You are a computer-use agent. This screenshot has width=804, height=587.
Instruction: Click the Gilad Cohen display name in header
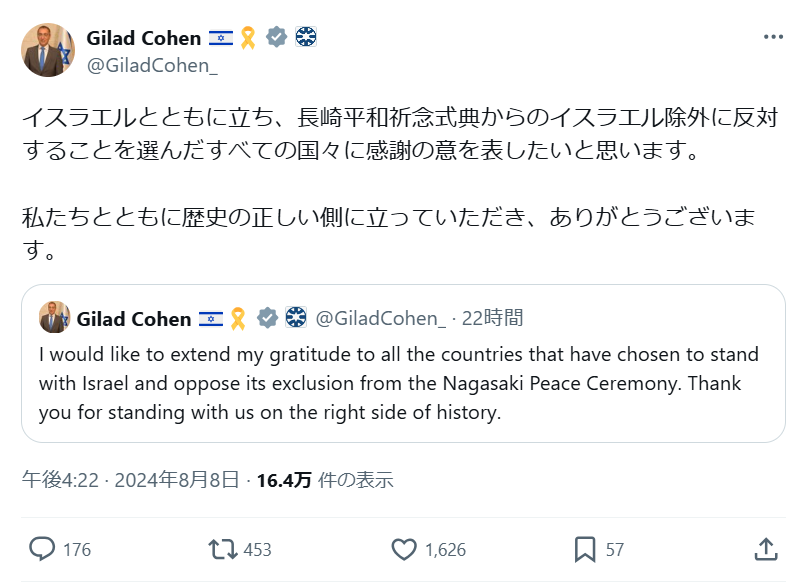144,38
